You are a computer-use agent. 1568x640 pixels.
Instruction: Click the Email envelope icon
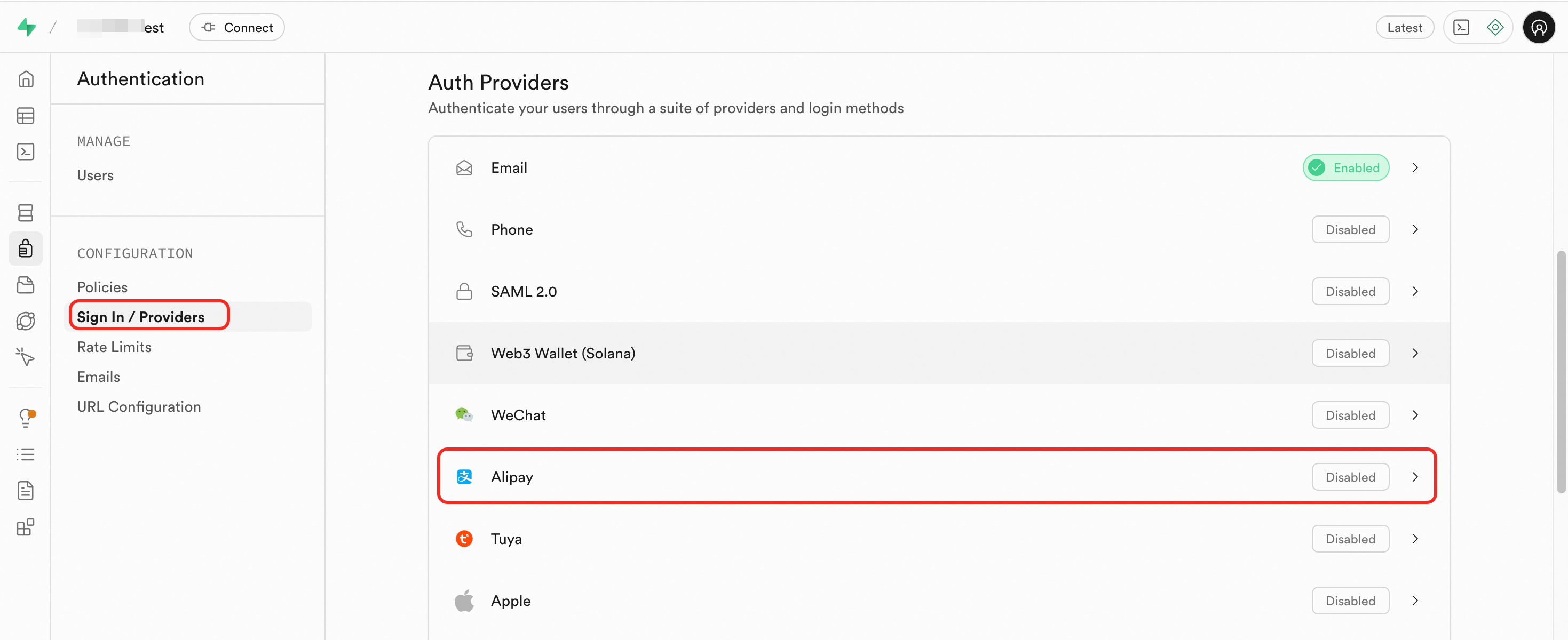click(464, 167)
